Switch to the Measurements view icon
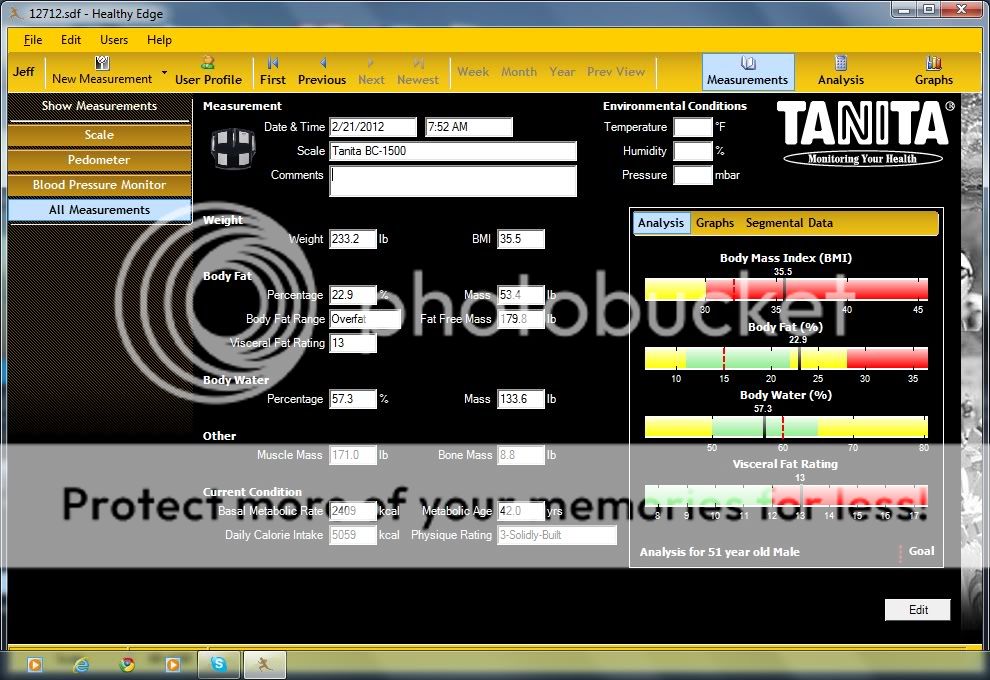 tap(747, 64)
